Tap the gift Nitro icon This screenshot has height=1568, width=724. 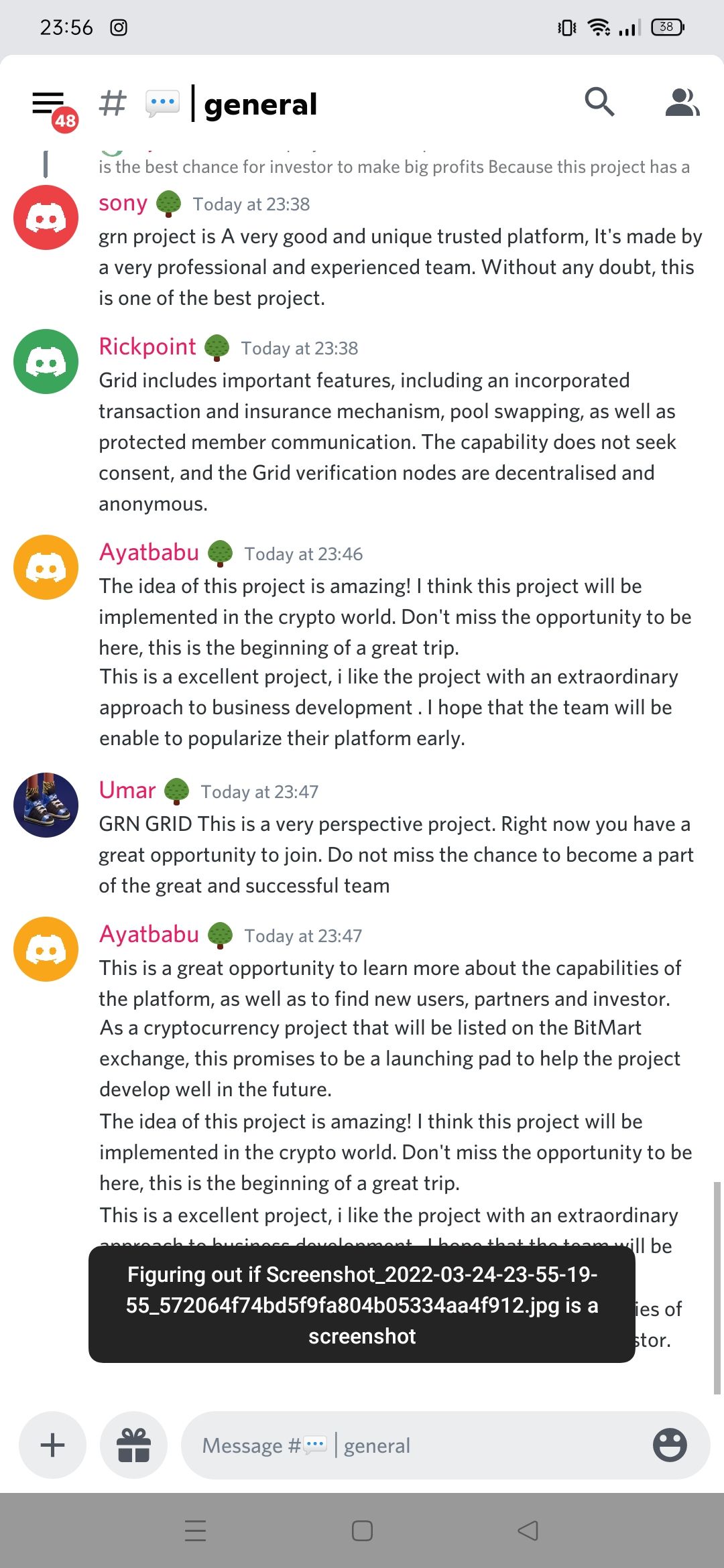(x=133, y=1445)
